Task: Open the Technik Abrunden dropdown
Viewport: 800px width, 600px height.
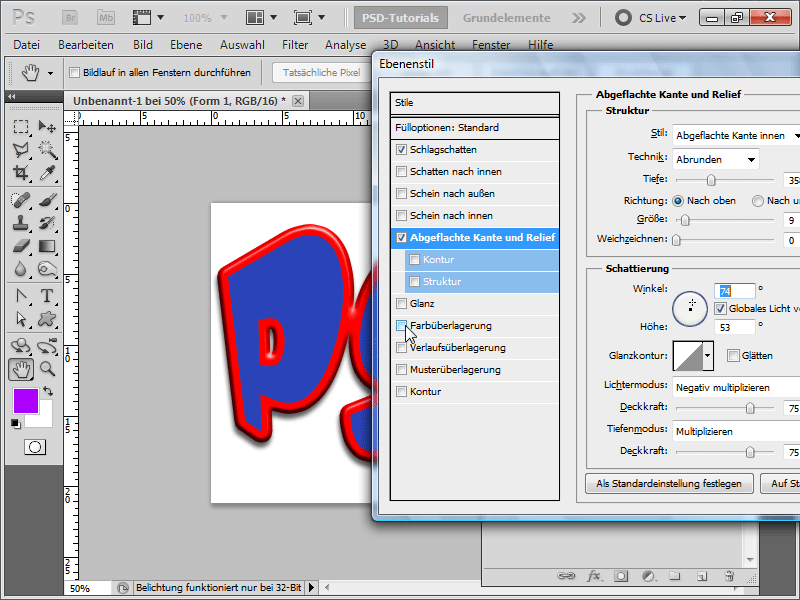Action: tap(715, 159)
